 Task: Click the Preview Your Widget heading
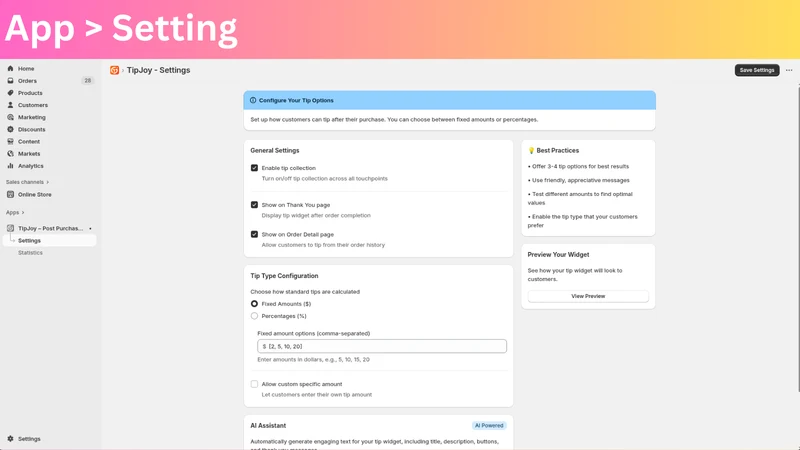558,255
